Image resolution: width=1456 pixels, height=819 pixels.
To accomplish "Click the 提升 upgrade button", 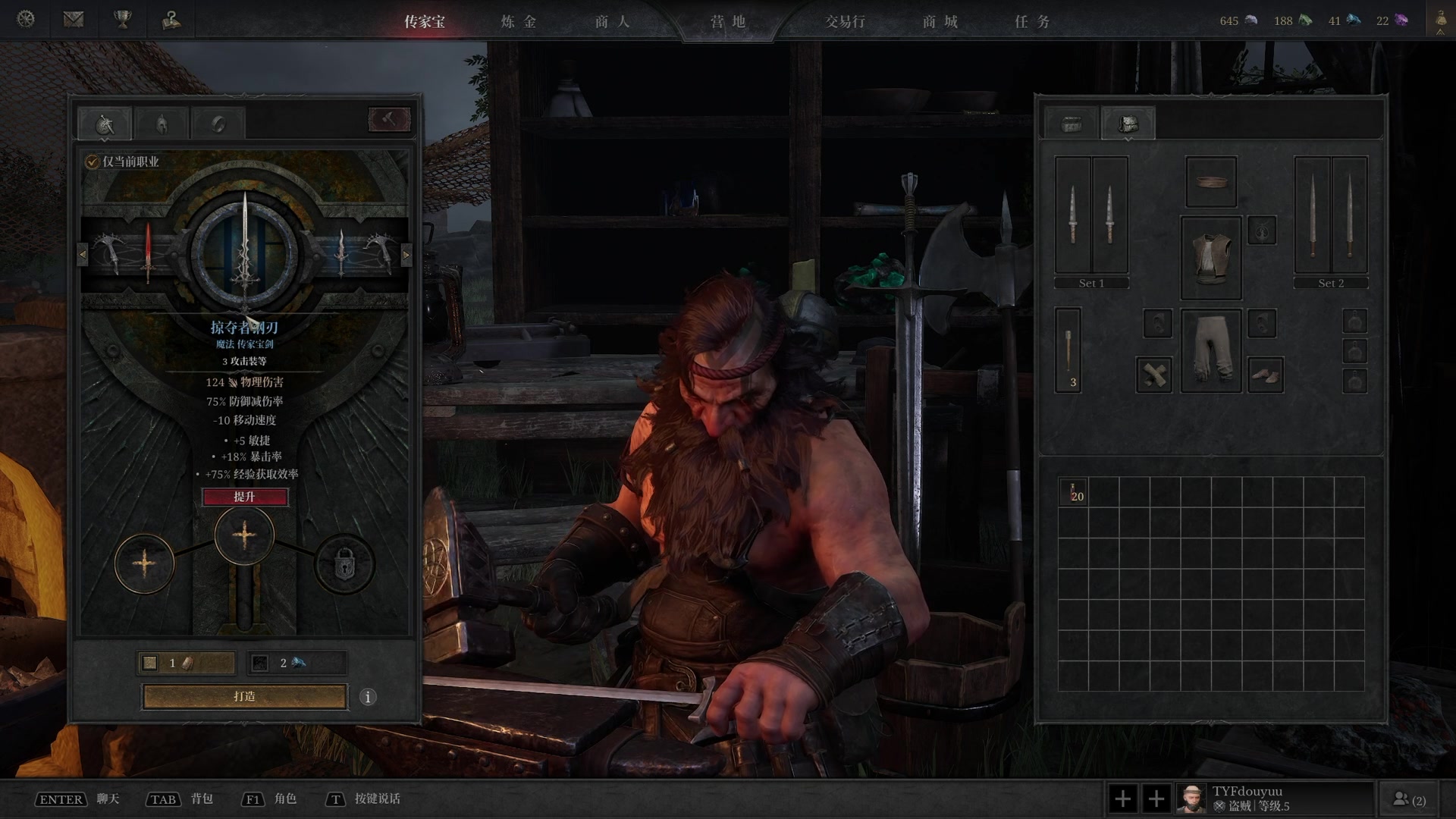I will (244, 497).
